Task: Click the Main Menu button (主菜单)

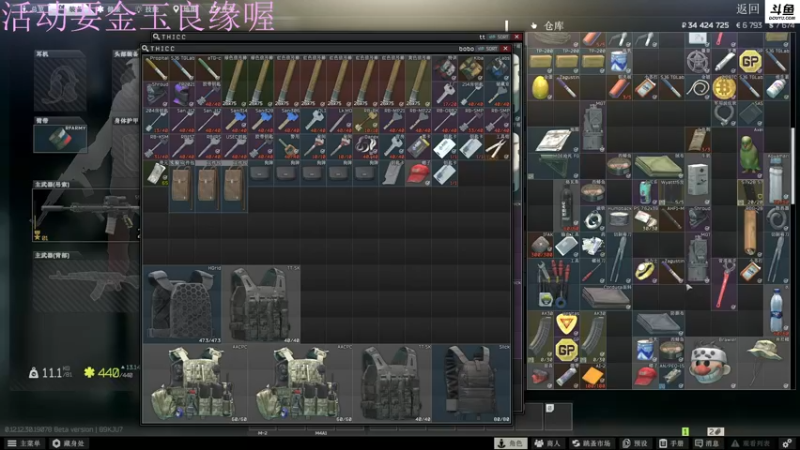Action: point(23,443)
